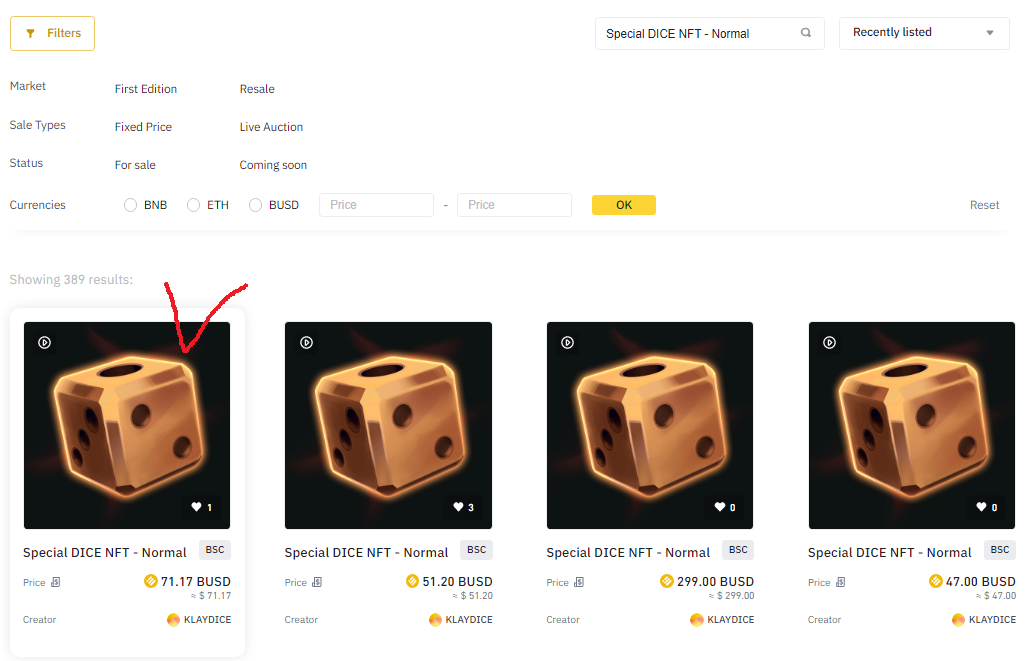Choose Live Auction sale type

click(x=272, y=127)
